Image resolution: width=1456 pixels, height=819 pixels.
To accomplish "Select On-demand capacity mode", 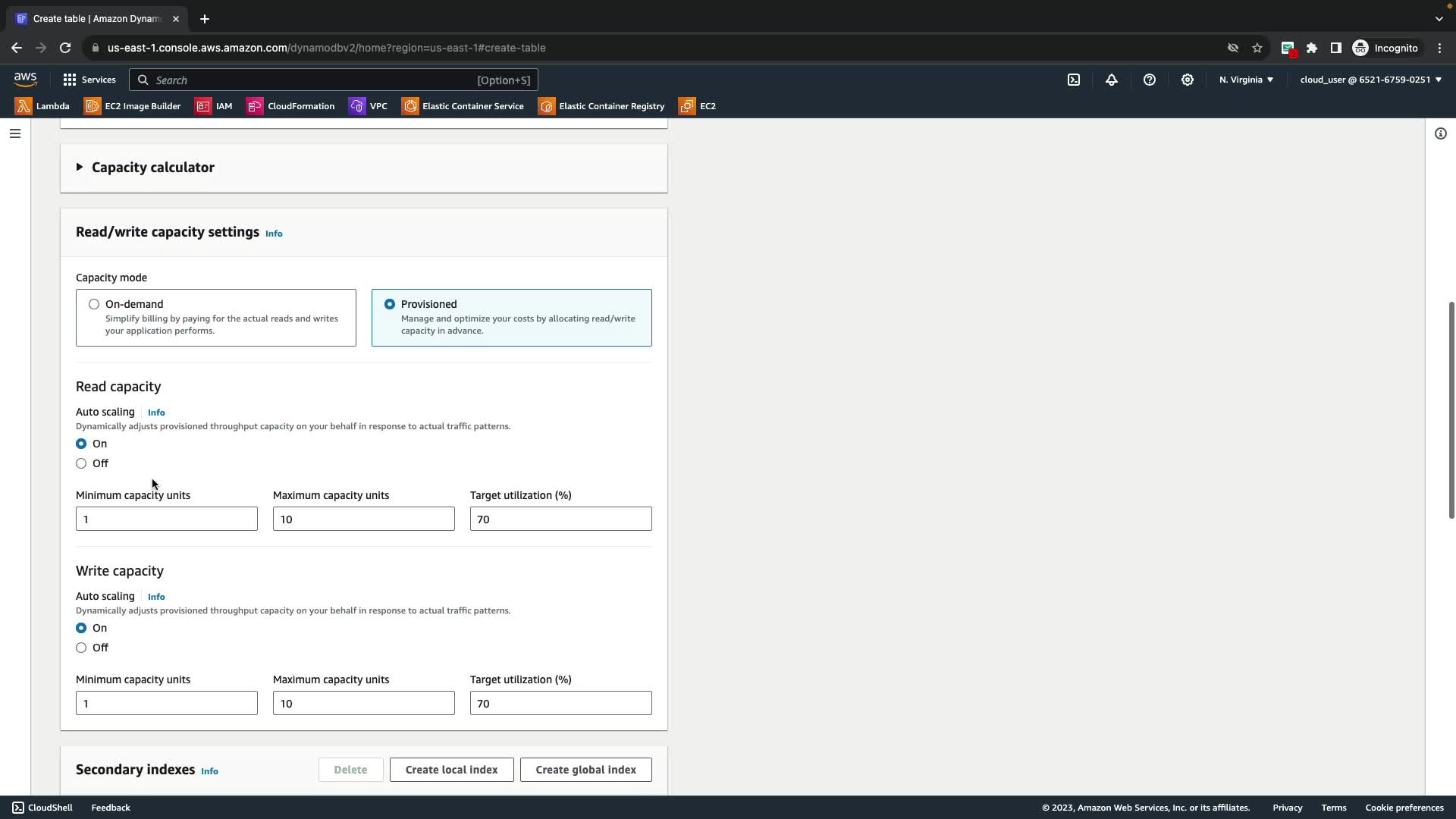I will (94, 304).
